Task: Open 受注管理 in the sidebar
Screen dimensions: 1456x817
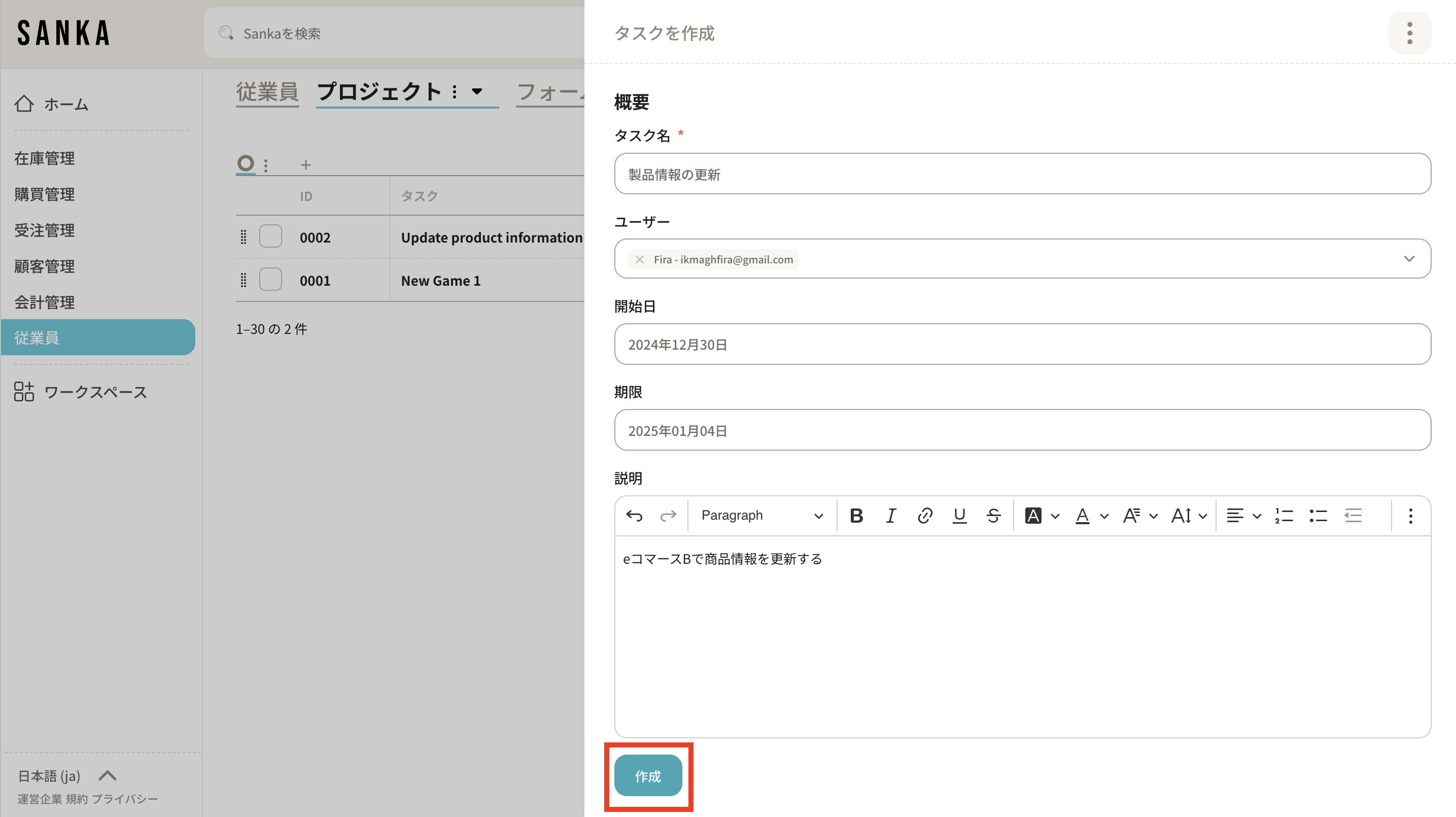Action: click(45, 230)
